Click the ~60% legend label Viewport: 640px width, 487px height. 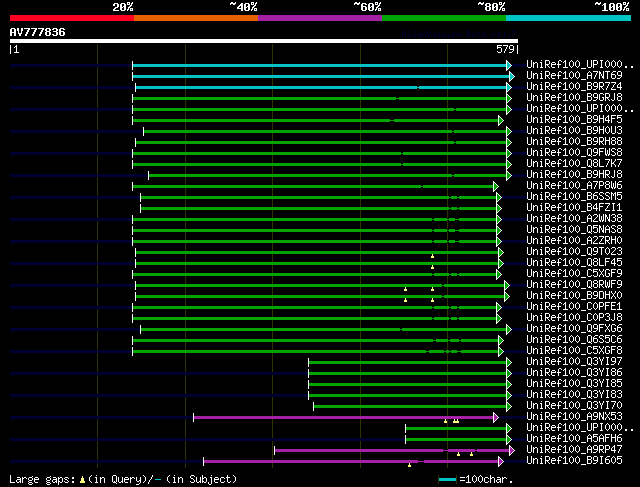tap(367, 7)
